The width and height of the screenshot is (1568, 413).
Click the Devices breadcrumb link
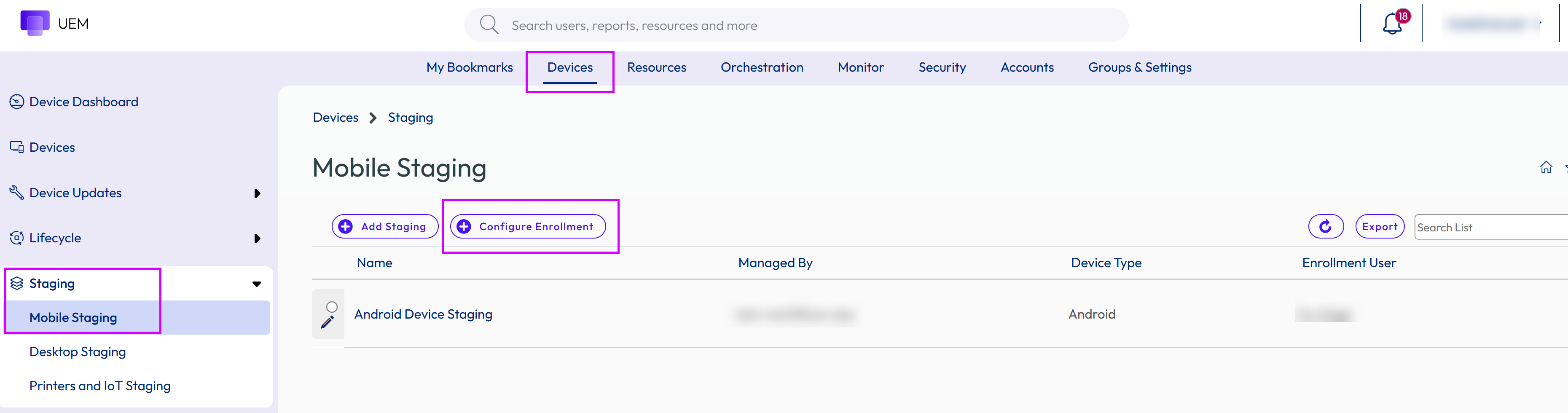pyautogui.click(x=336, y=118)
